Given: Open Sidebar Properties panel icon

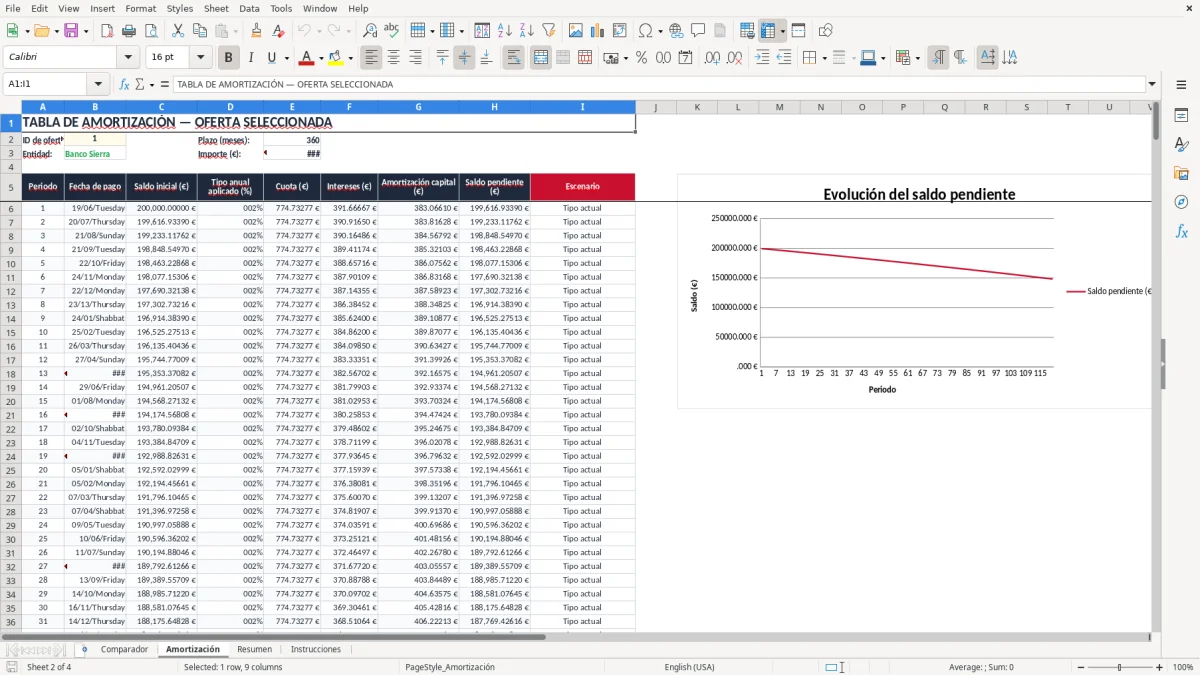Looking at the screenshot, I should pyautogui.click(x=1181, y=116).
